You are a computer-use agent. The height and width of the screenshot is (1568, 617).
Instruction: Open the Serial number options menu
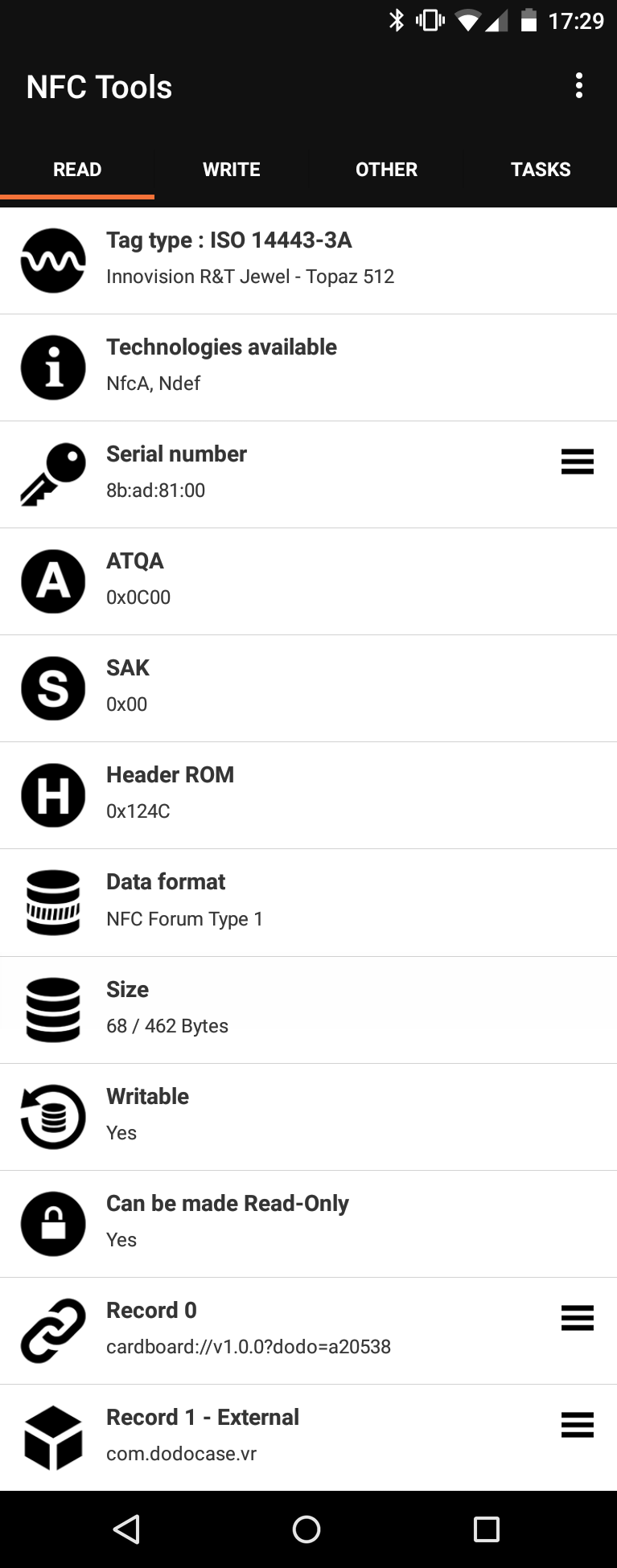(577, 462)
